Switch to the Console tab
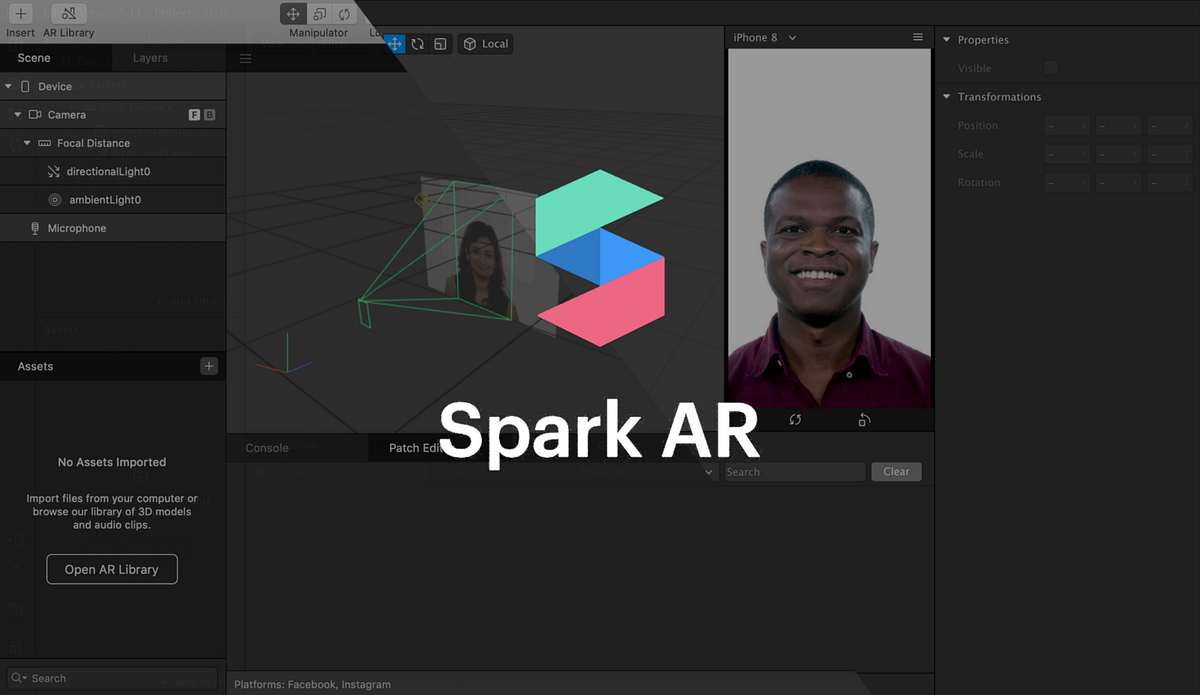This screenshot has width=1200, height=695. tap(265, 448)
